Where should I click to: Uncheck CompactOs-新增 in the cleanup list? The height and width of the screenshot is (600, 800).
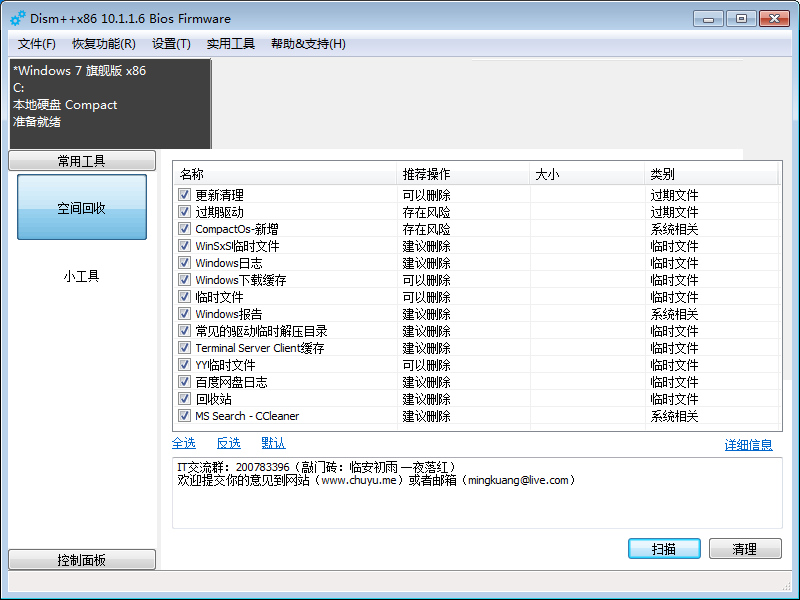[x=184, y=229]
